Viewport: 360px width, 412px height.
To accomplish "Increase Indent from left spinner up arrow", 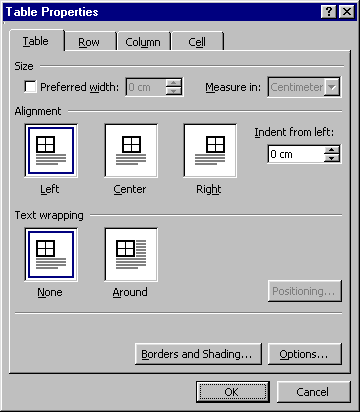I will click(x=332, y=150).
